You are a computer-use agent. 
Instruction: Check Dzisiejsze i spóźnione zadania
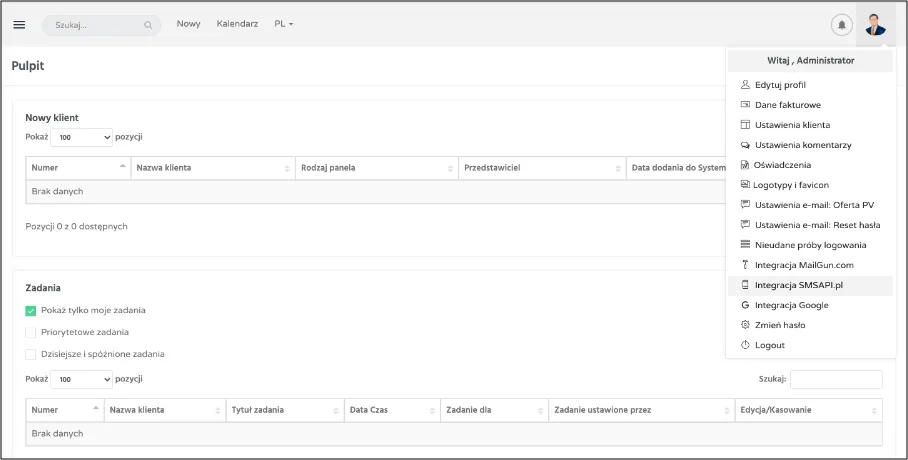[x=31, y=355]
